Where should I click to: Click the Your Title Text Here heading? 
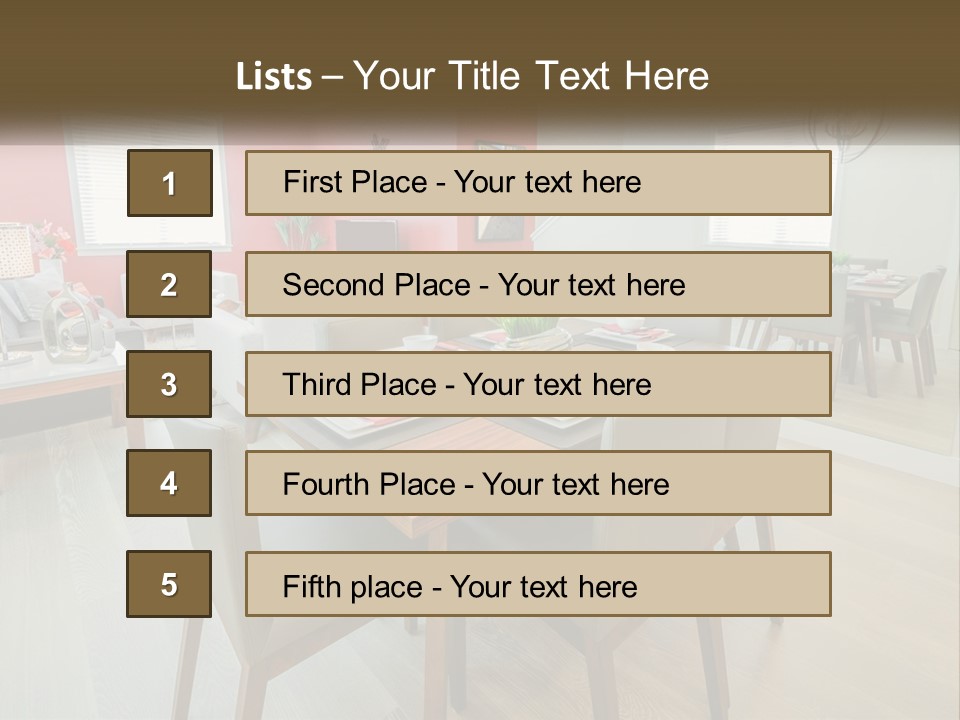531,77
